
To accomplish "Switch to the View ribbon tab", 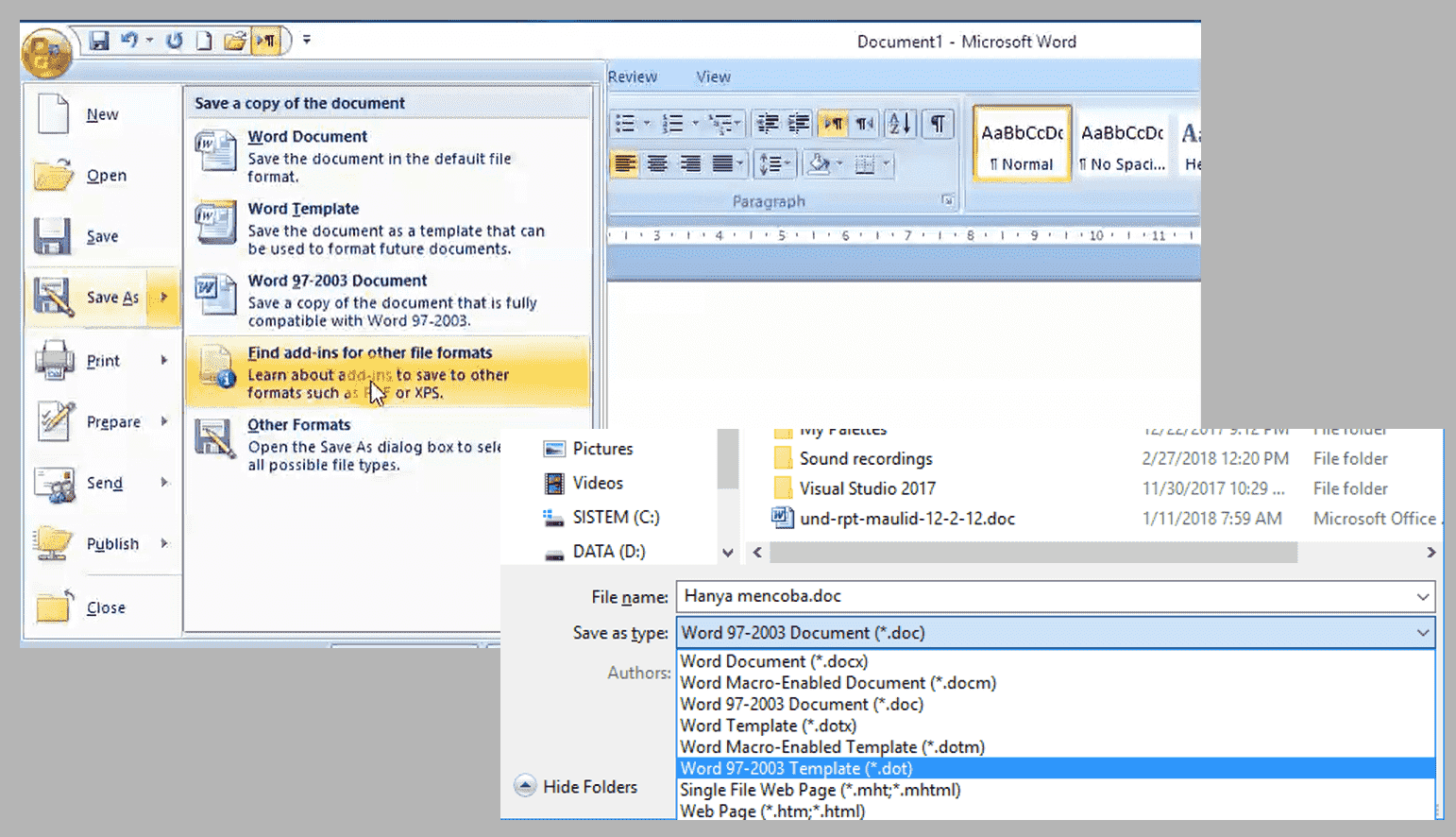I will [x=712, y=76].
